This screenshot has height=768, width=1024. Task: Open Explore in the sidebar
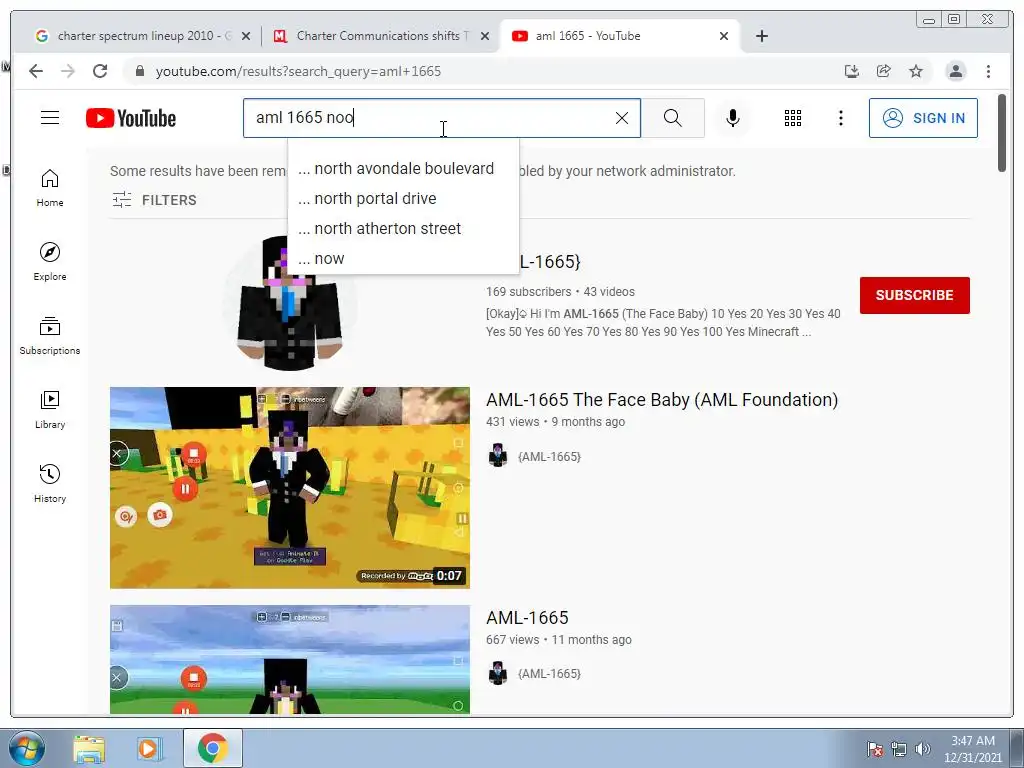click(50, 262)
